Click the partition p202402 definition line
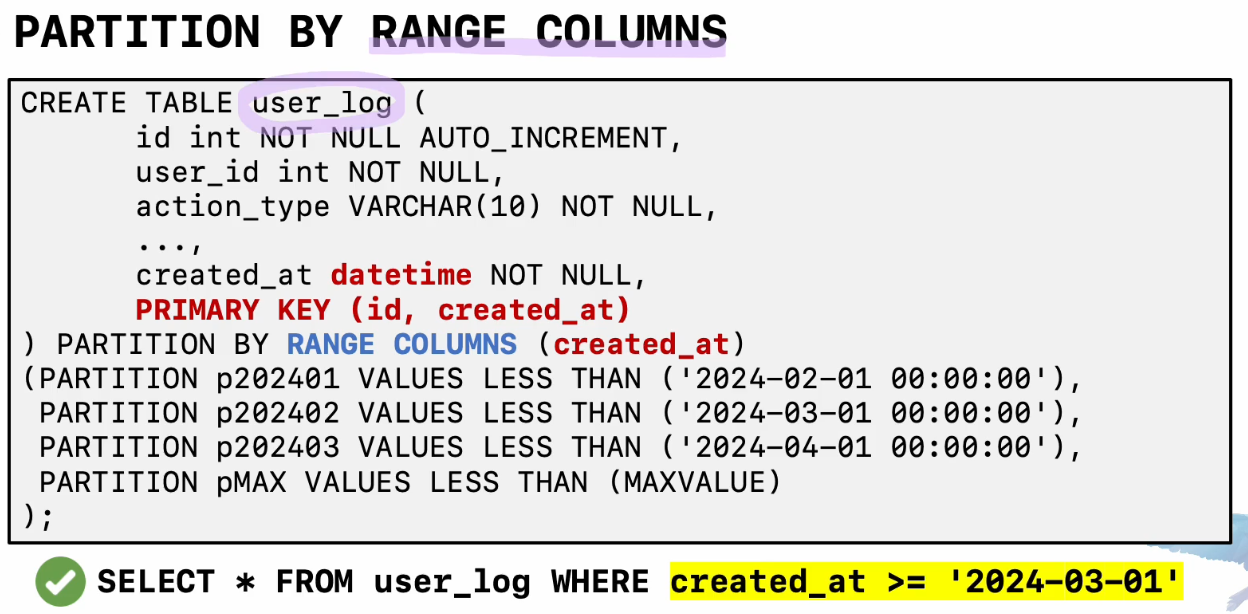This screenshot has width=1248, height=614. click(x=561, y=413)
